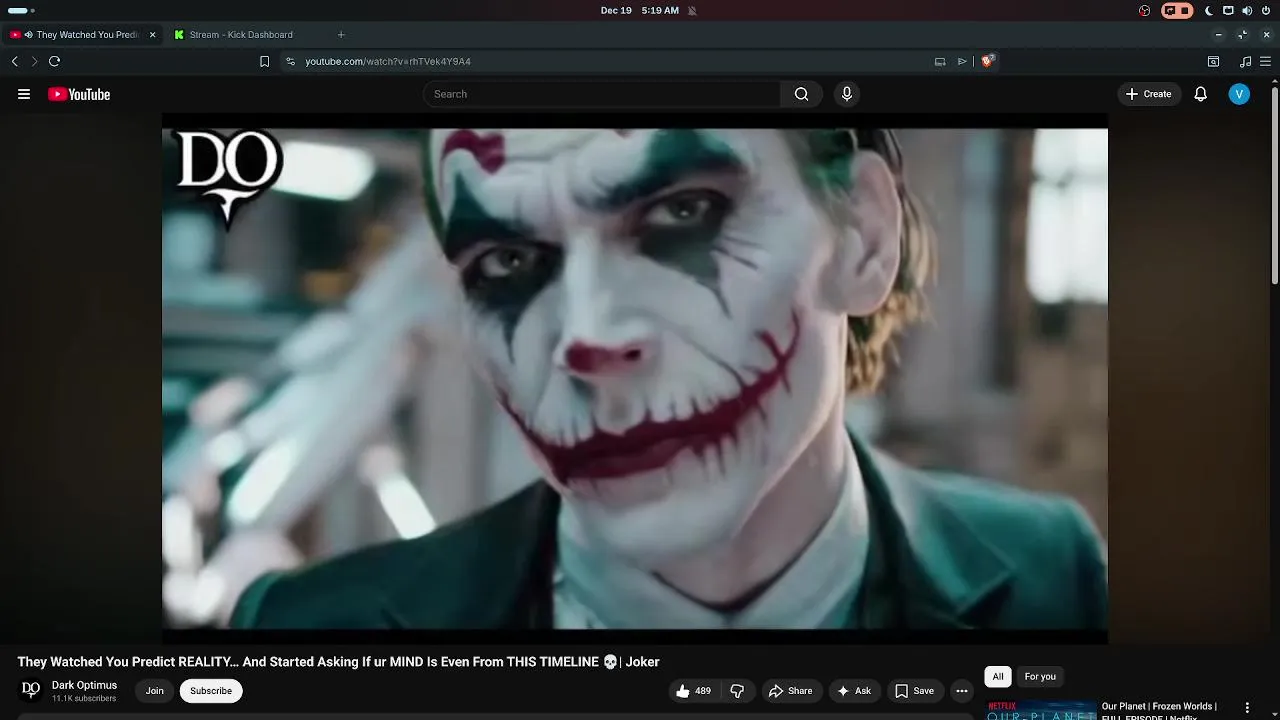Image resolution: width=1280 pixels, height=720 pixels.
Task: Open the Brave Shields lion icon
Action: tap(987, 61)
